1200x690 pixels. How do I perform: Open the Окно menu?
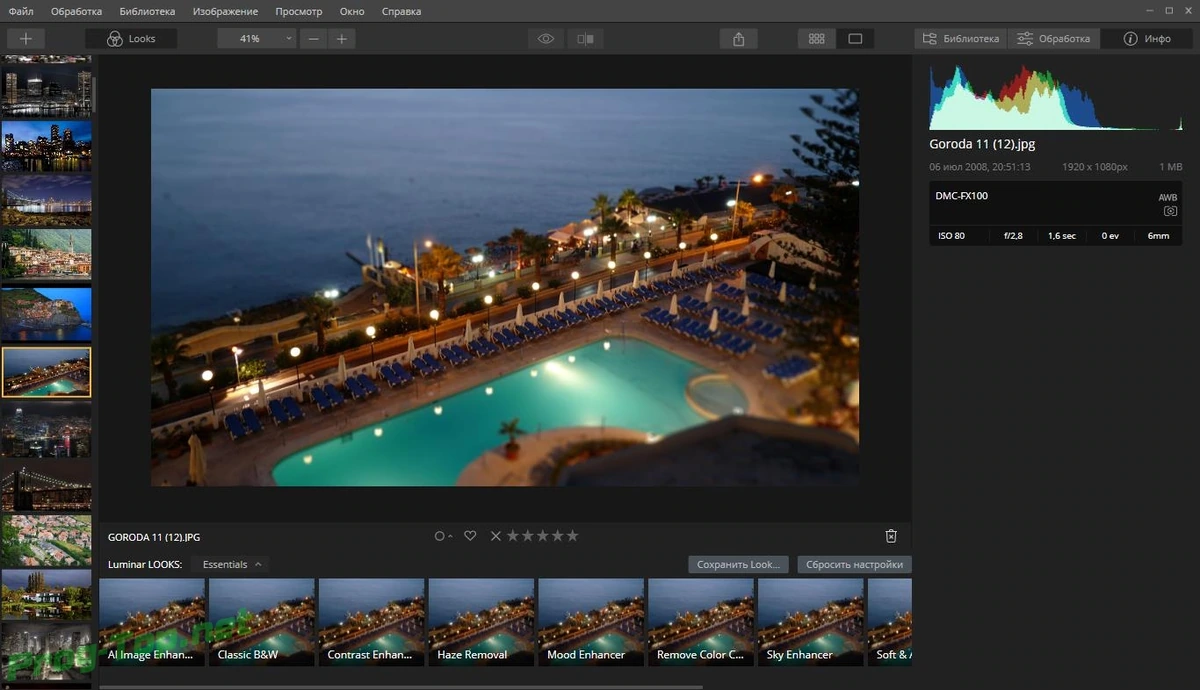(x=352, y=12)
